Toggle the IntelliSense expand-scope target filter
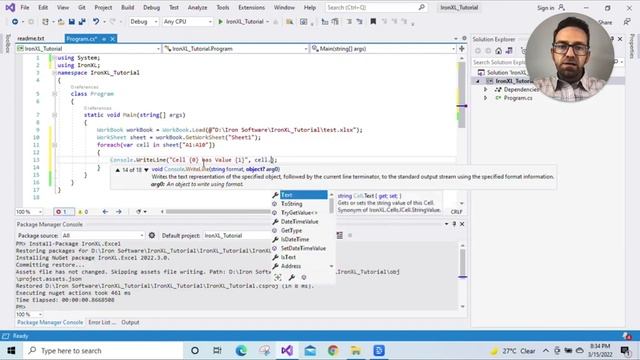The height and width of the screenshot is (360, 640). pyautogui.click(x=278, y=278)
